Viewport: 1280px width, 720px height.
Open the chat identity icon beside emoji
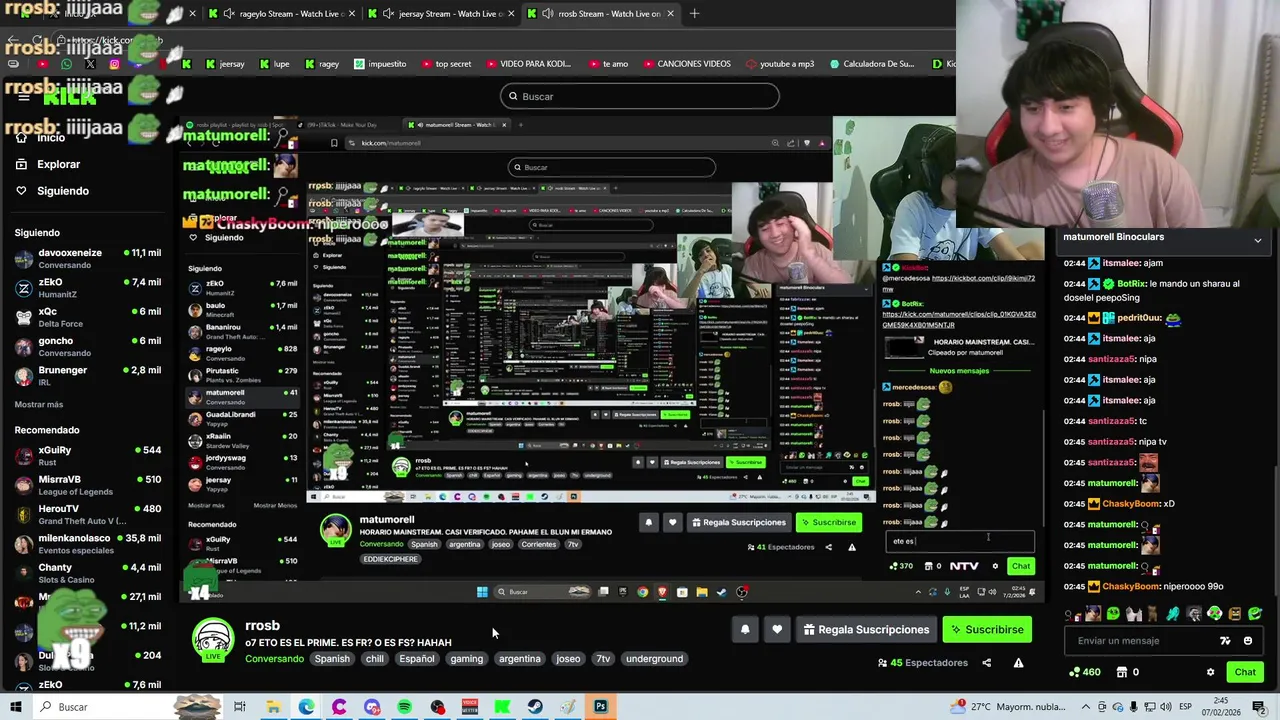click(1225, 641)
